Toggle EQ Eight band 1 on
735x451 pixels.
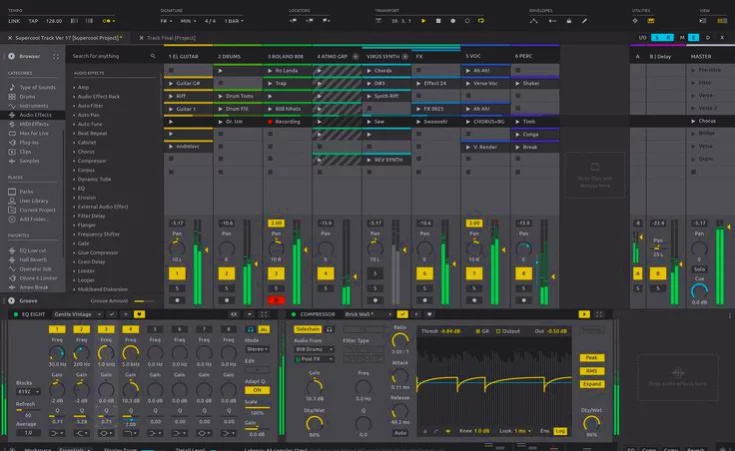click(x=57, y=330)
